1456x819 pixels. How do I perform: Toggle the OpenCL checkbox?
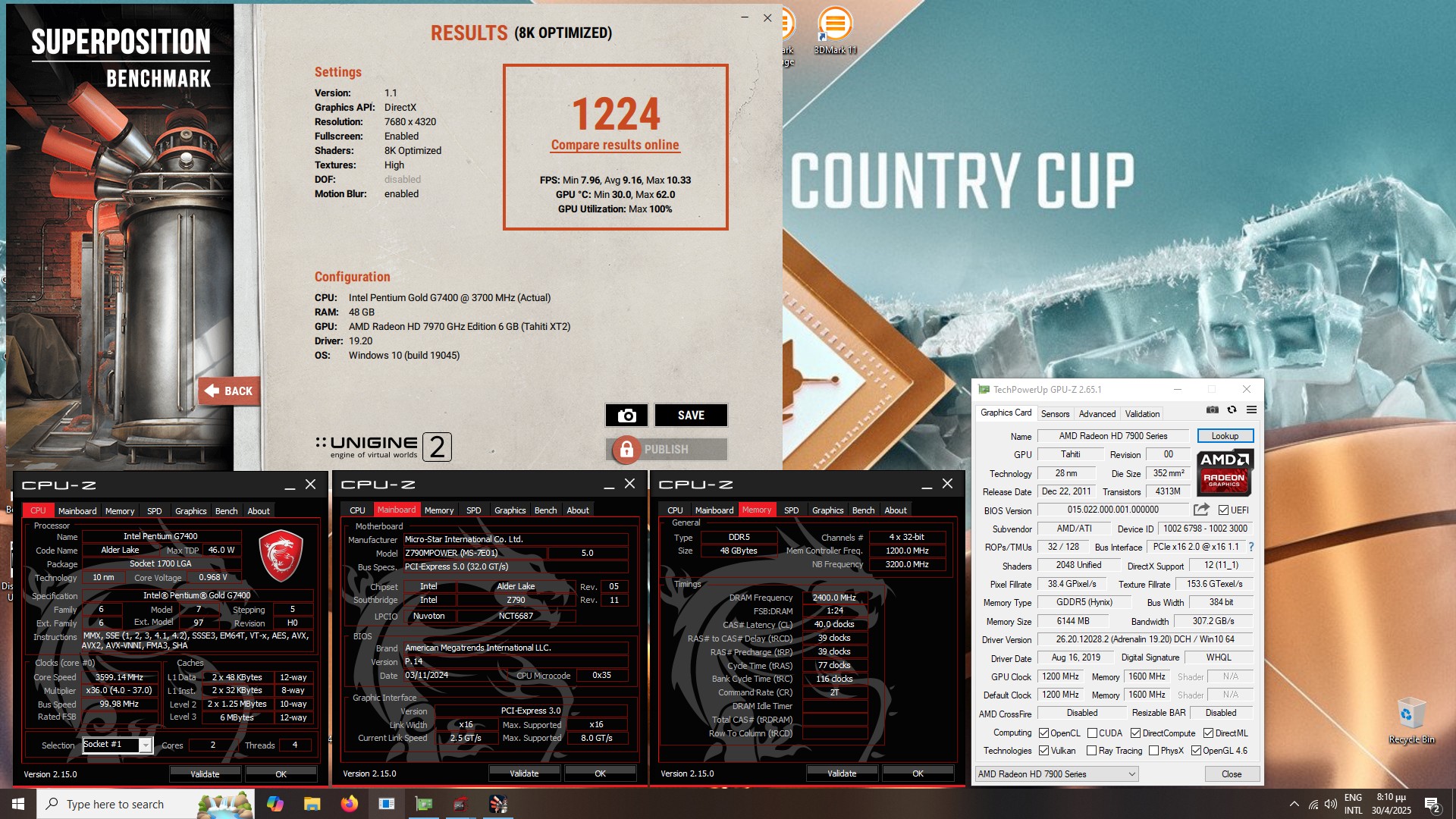pos(1043,733)
